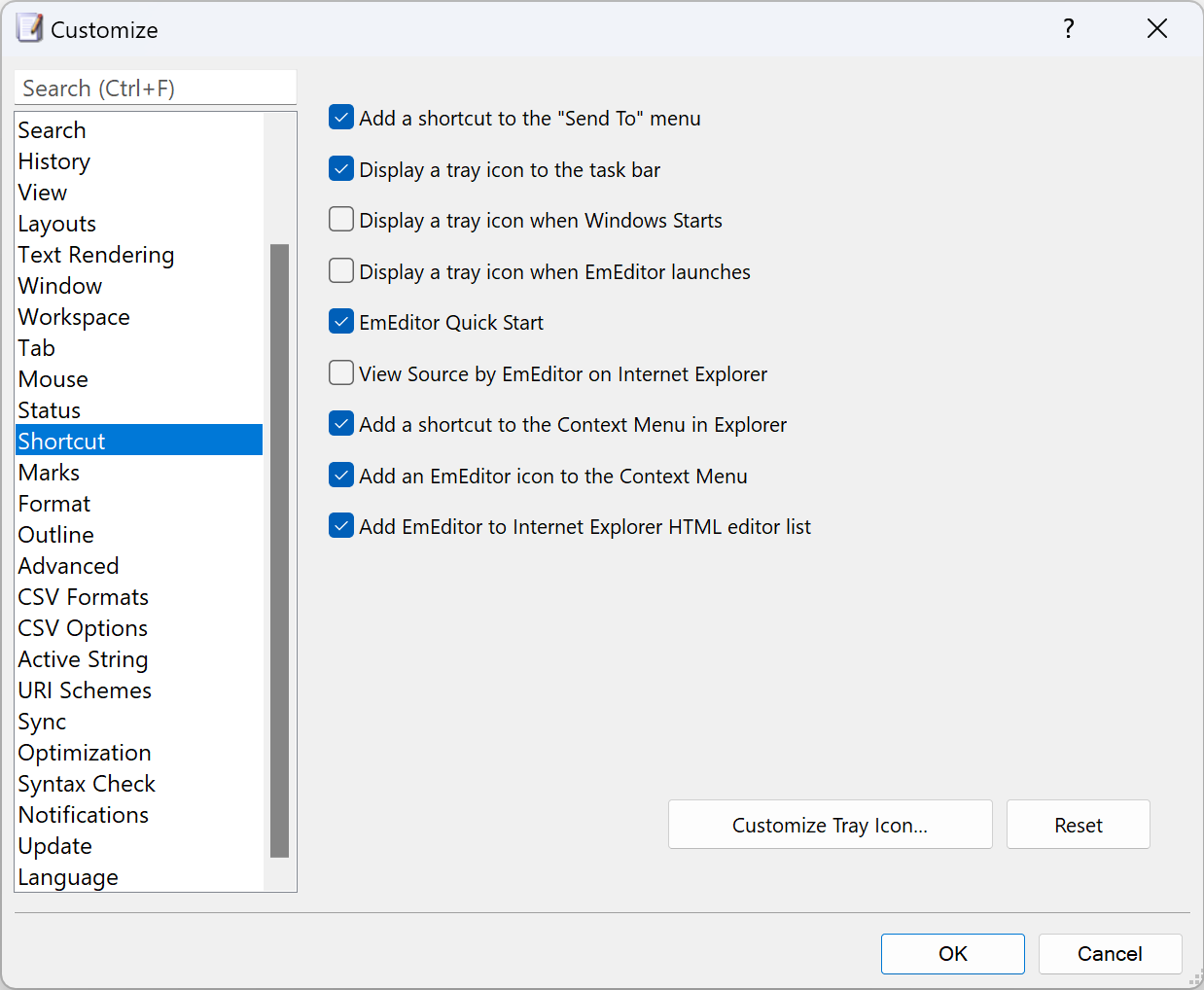This screenshot has height=990, width=1204.
Task: Select the Status category
Action: [x=139, y=409]
